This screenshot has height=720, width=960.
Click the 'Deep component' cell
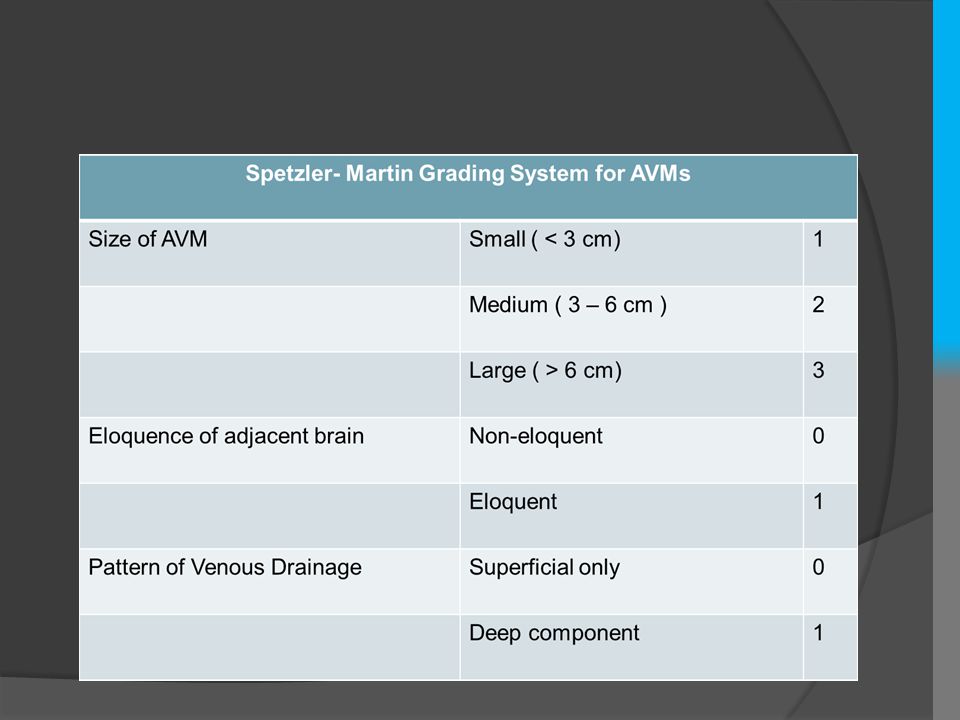[x=631, y=647]
